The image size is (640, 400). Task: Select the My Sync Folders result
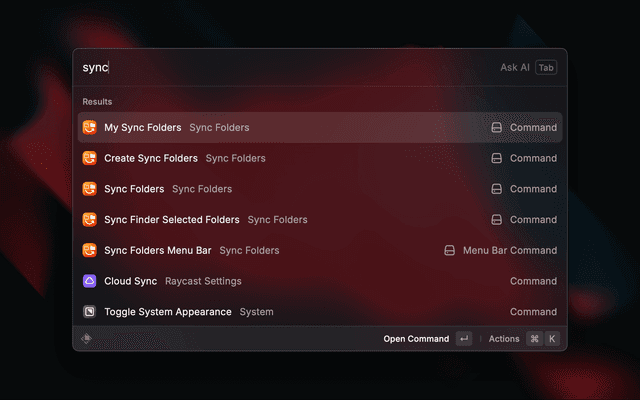click(x=142, y=128)
